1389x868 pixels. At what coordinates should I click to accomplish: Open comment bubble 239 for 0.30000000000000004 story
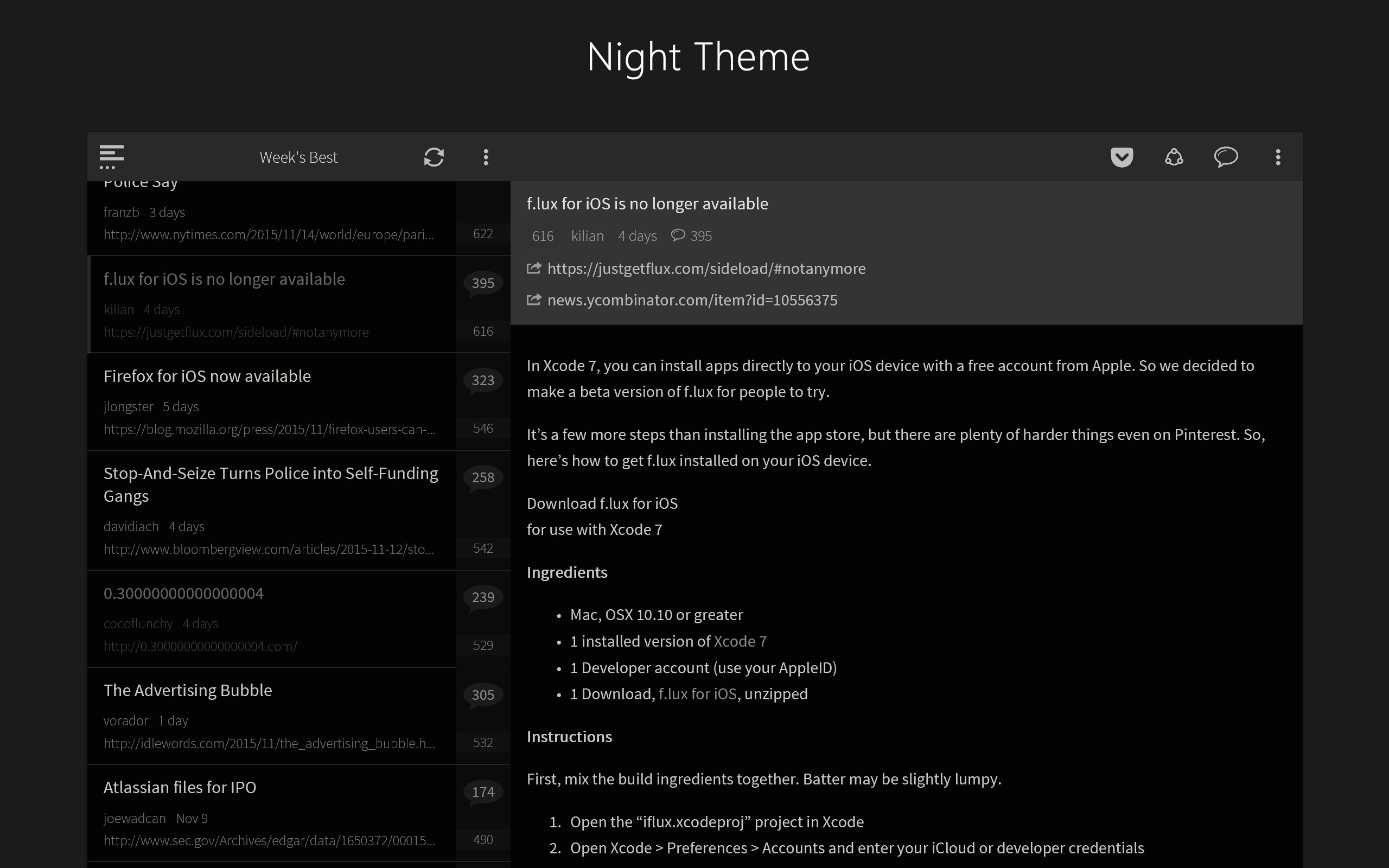(483, 598)
